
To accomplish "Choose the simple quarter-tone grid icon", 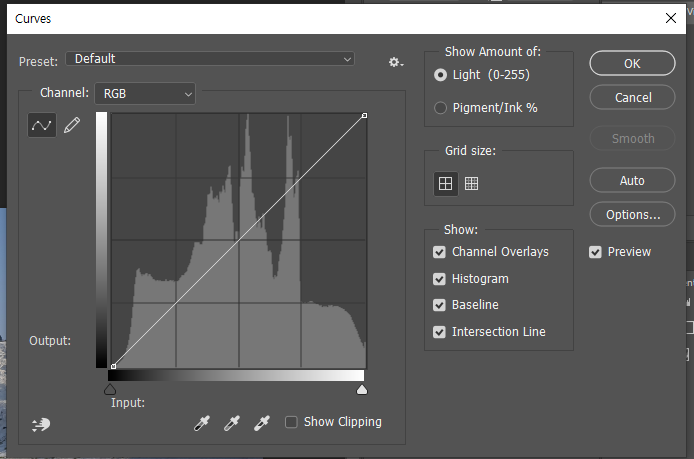I will 445,183.
